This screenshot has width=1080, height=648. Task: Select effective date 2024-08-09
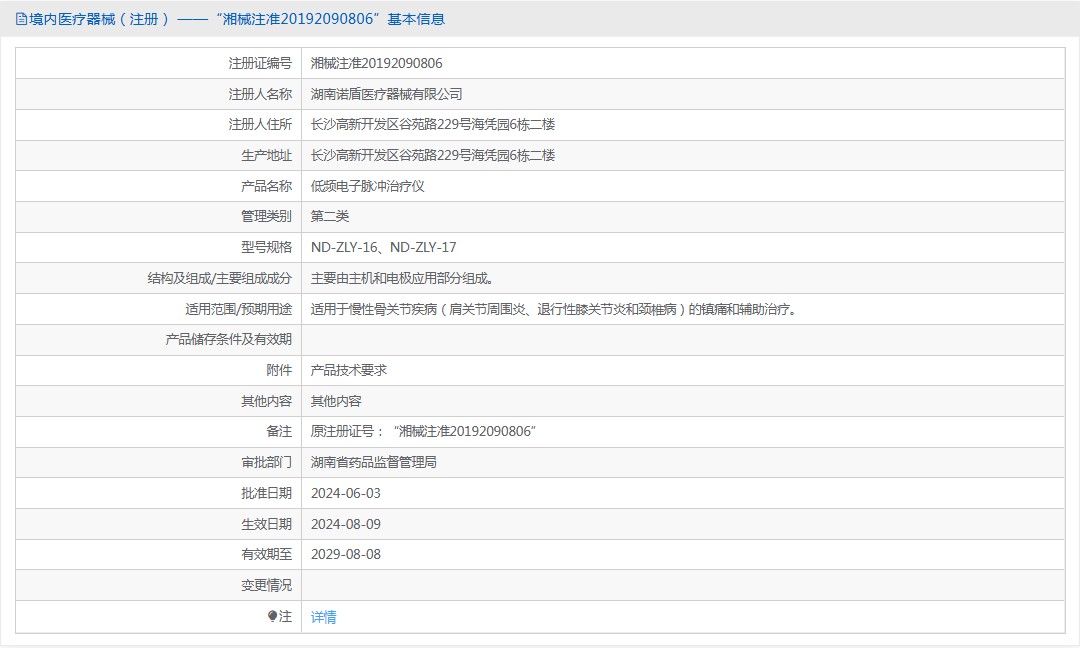click(346, 524)
